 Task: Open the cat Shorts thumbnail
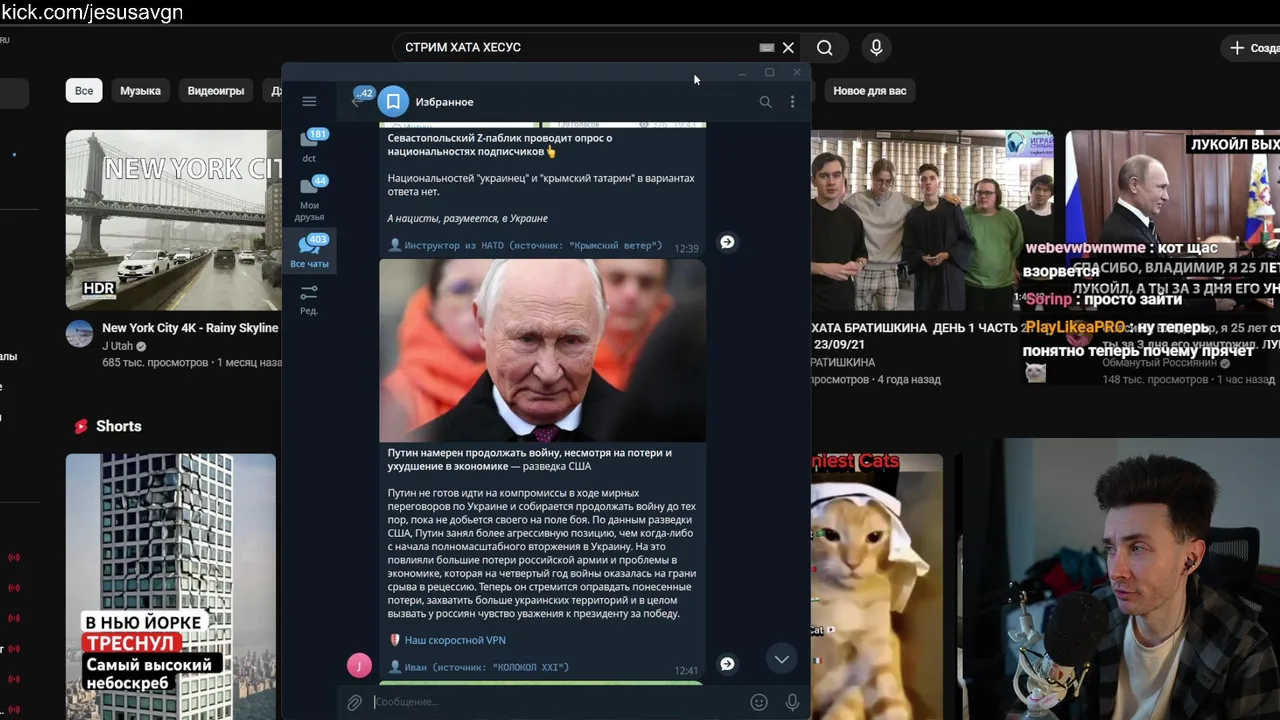876,586
